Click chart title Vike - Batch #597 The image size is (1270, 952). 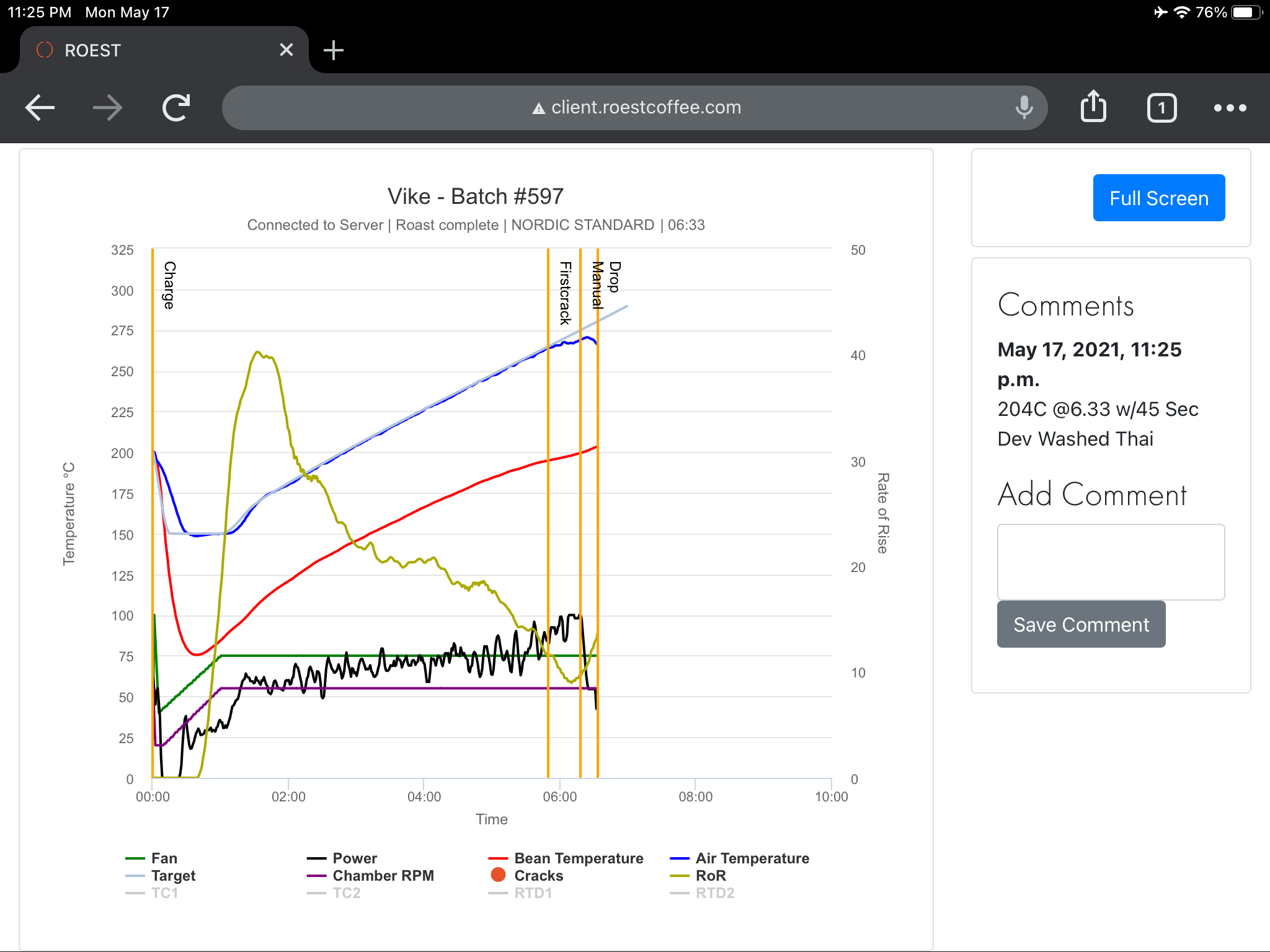tap(476, 196)
